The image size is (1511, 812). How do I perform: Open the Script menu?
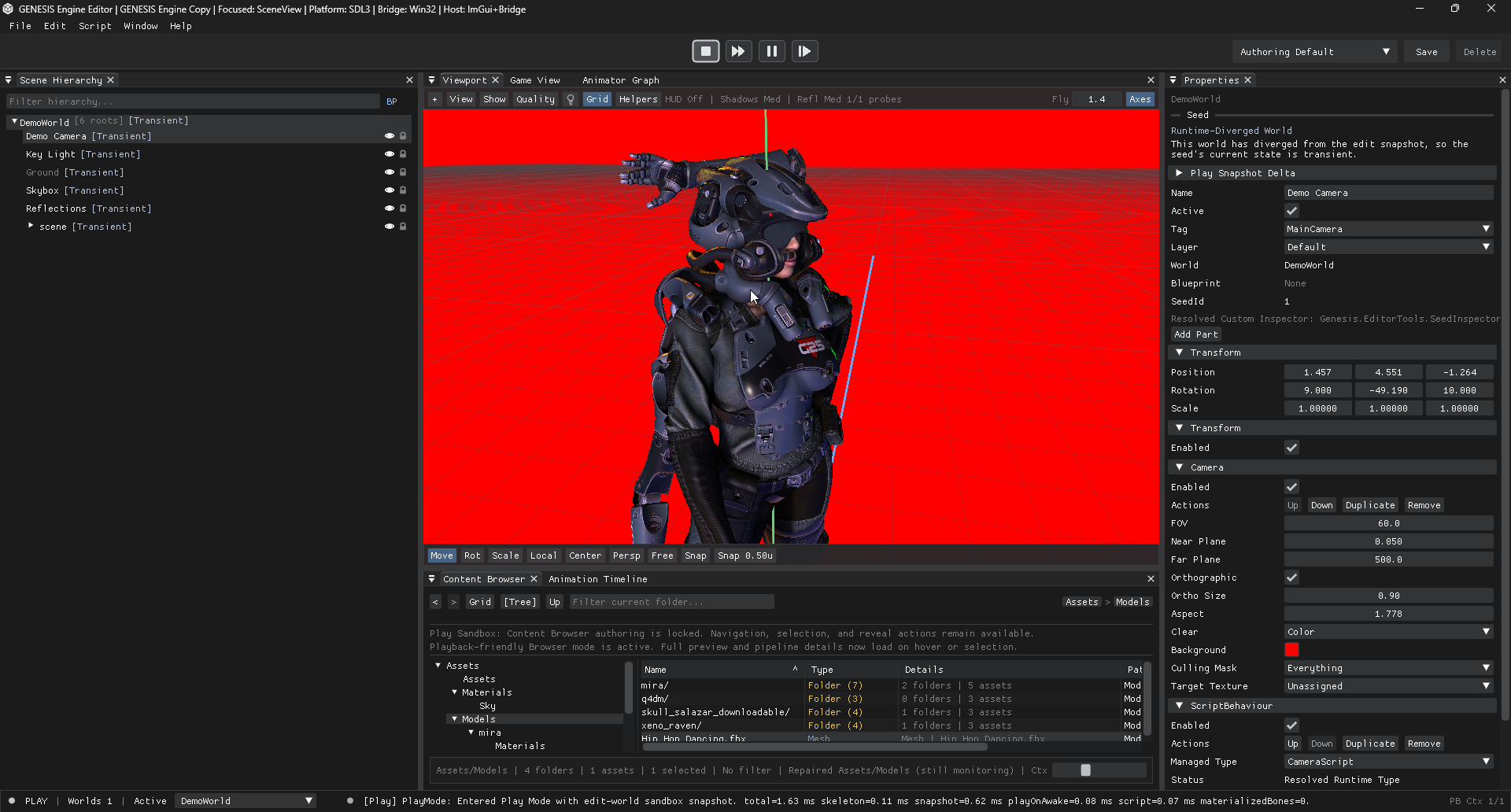point(94,26)
